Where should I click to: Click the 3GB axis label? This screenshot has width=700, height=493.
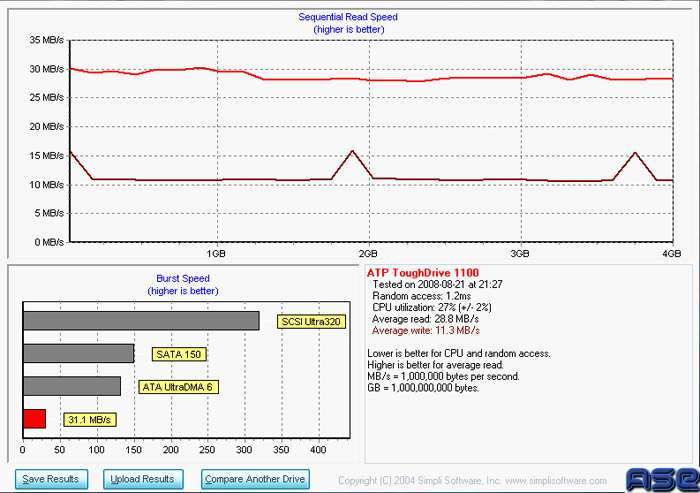point(520,254)
